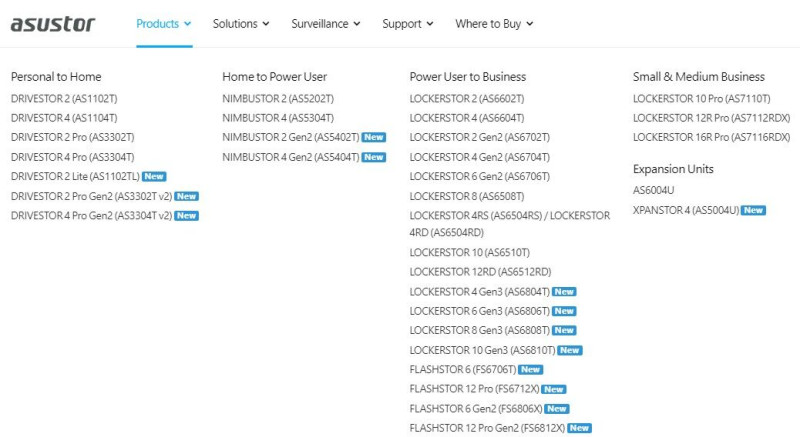
Task: Open DRIVESTOR 2 (AS1102T) product page
Action: pos(64,98)
